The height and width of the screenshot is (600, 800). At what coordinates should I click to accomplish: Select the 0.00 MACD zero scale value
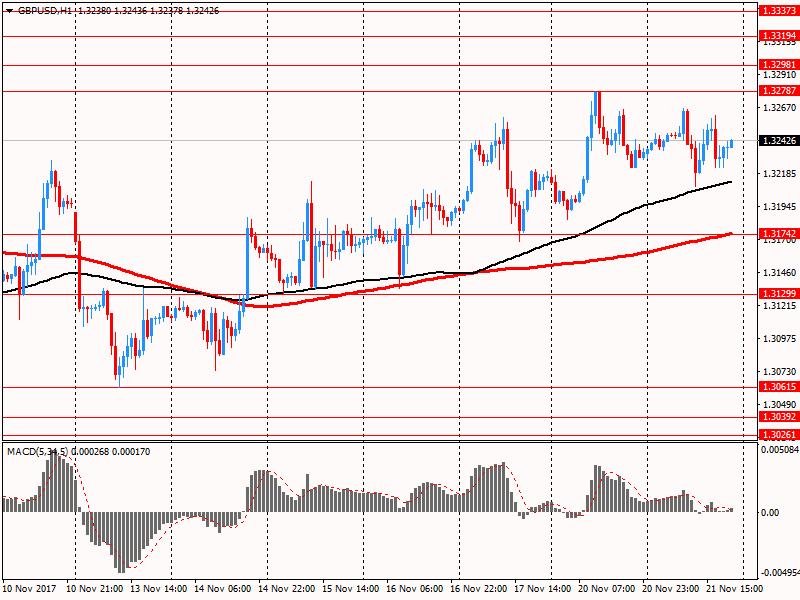coord(770,513)
